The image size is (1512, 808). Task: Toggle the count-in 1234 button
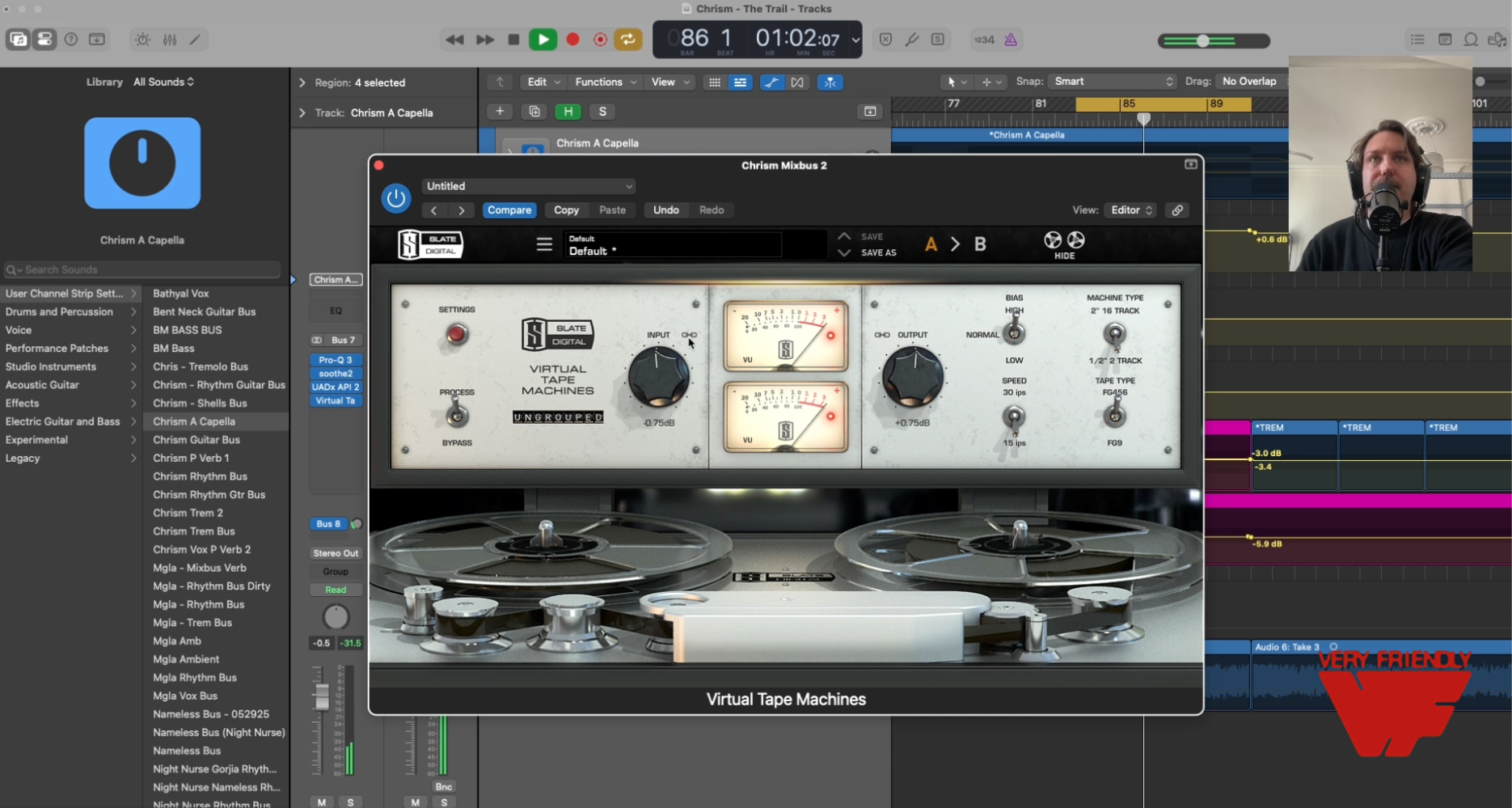pos(984,39)
